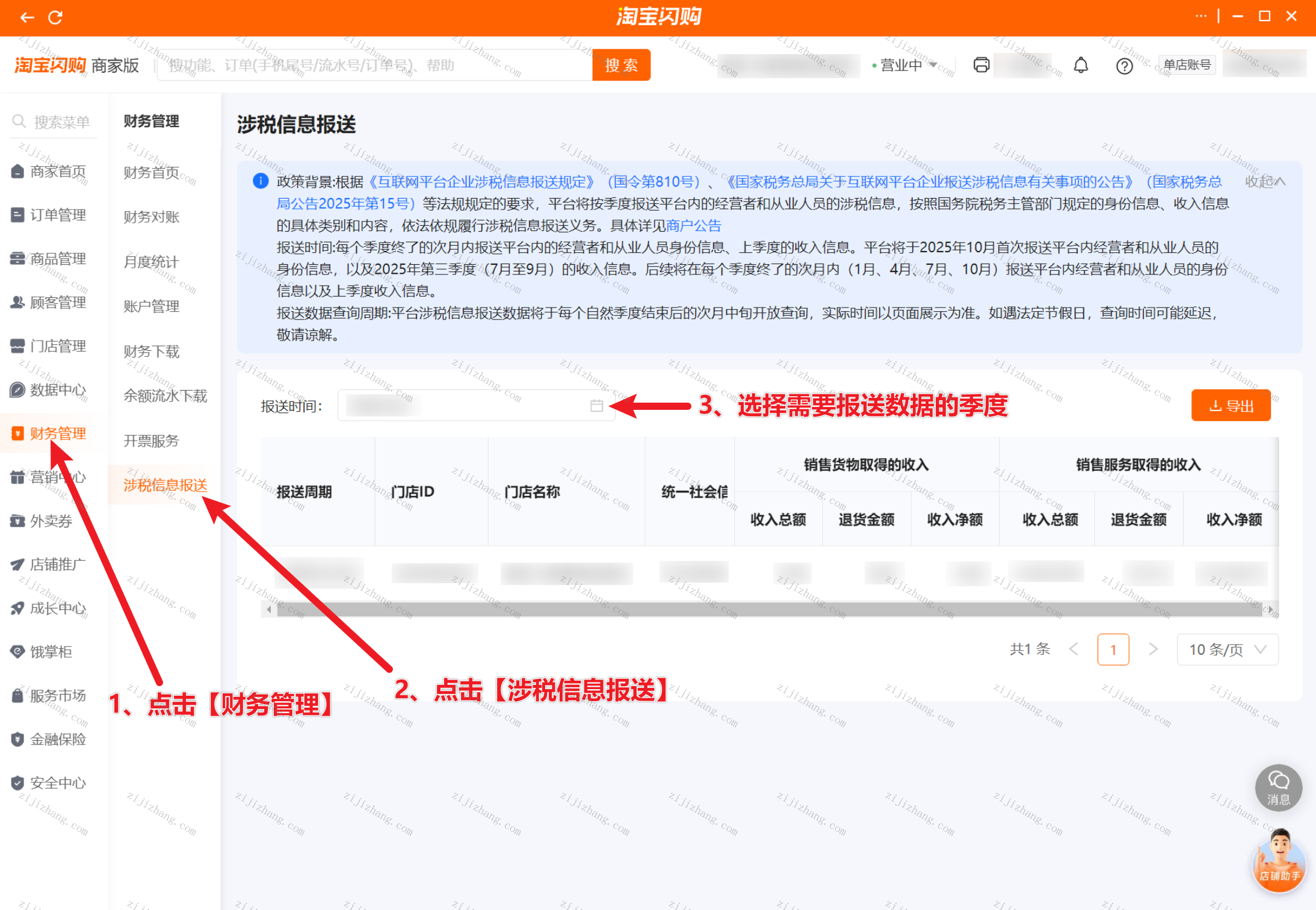The width and height of the screenshot is (1316, 910).
Task: Open 店铺推广 in the sidebar
Action: coord(49,565)
